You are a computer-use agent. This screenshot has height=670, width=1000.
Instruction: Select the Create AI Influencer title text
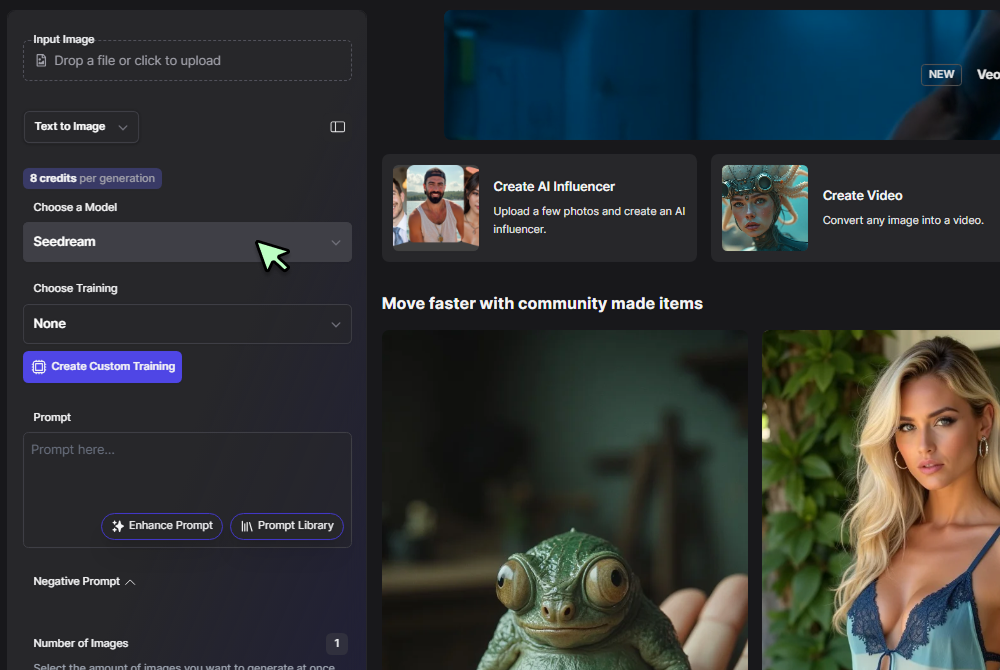(x=554, y=187)
